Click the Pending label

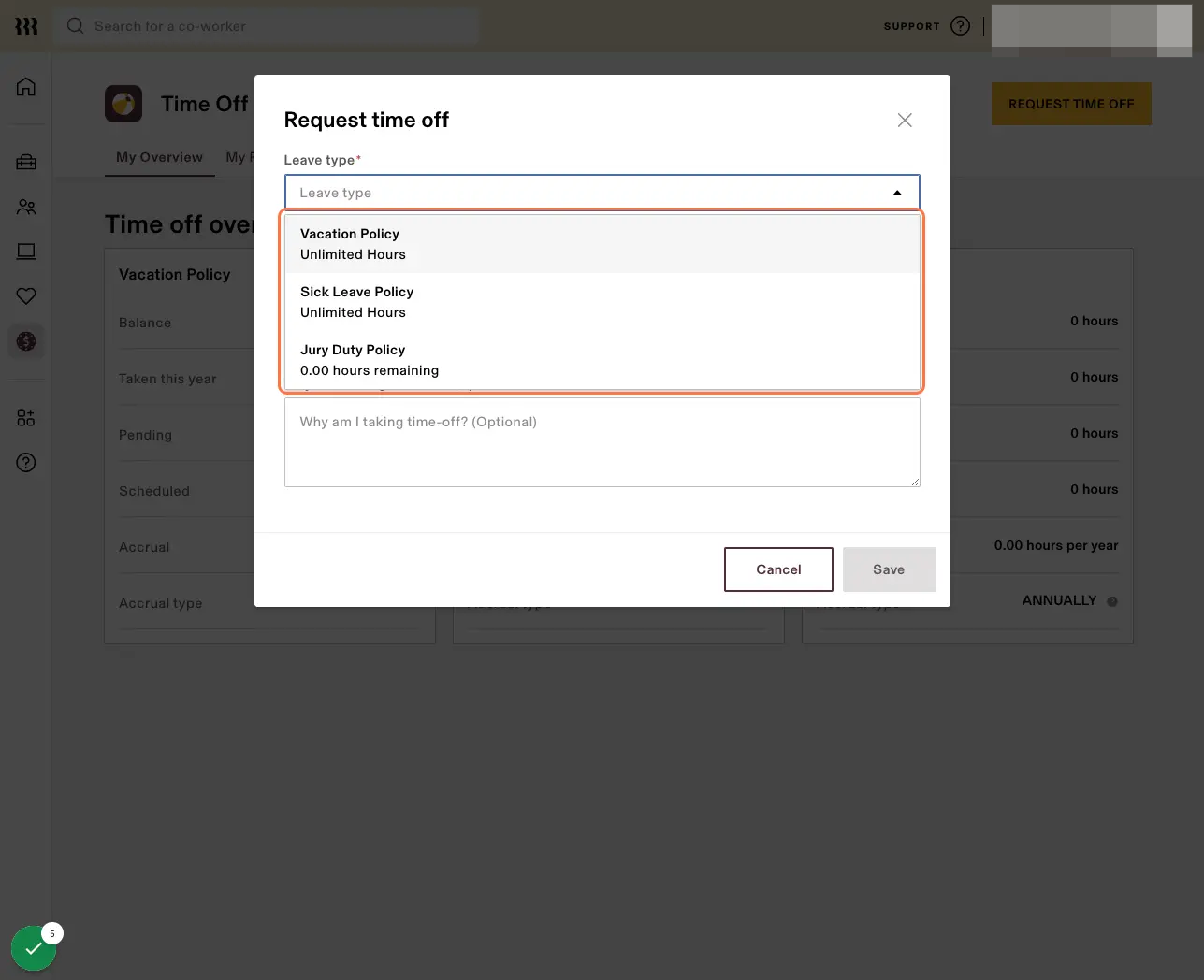point(145,435)
